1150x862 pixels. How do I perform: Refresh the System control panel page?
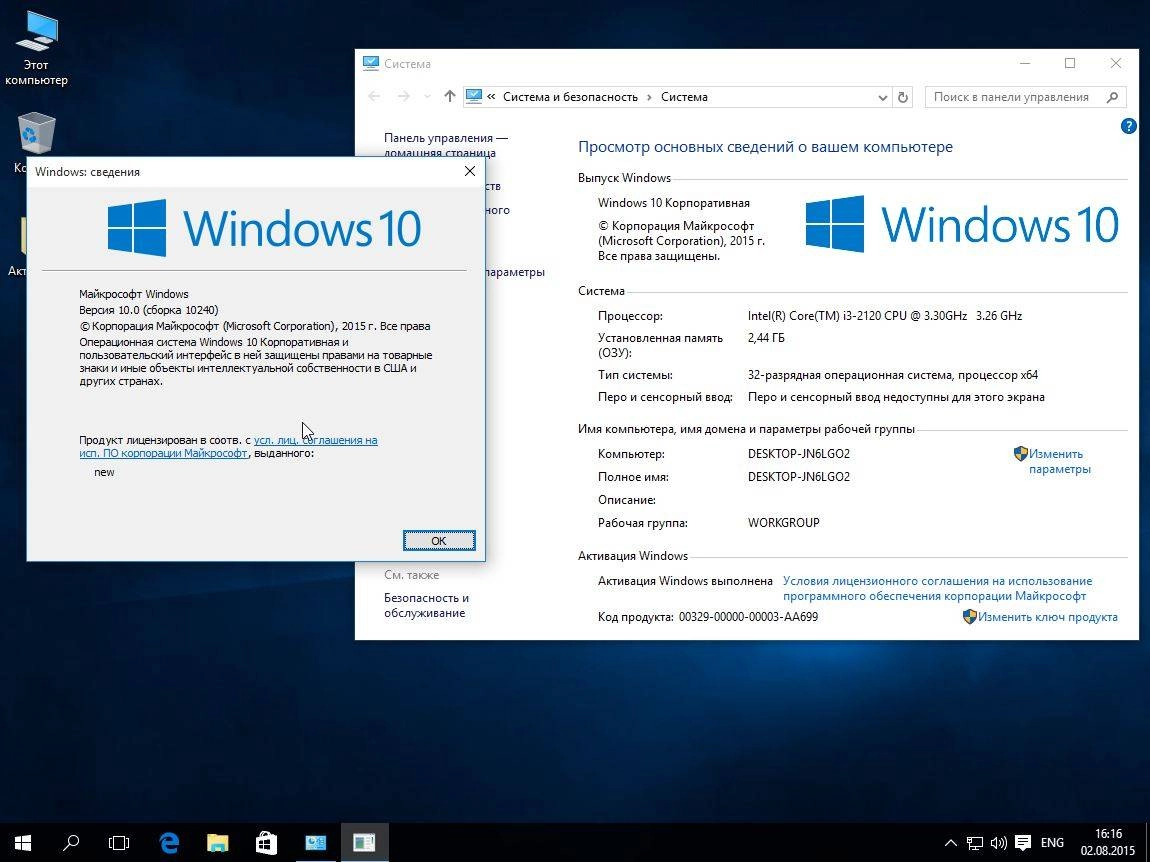pyautogui.click(x=903, y=97)
